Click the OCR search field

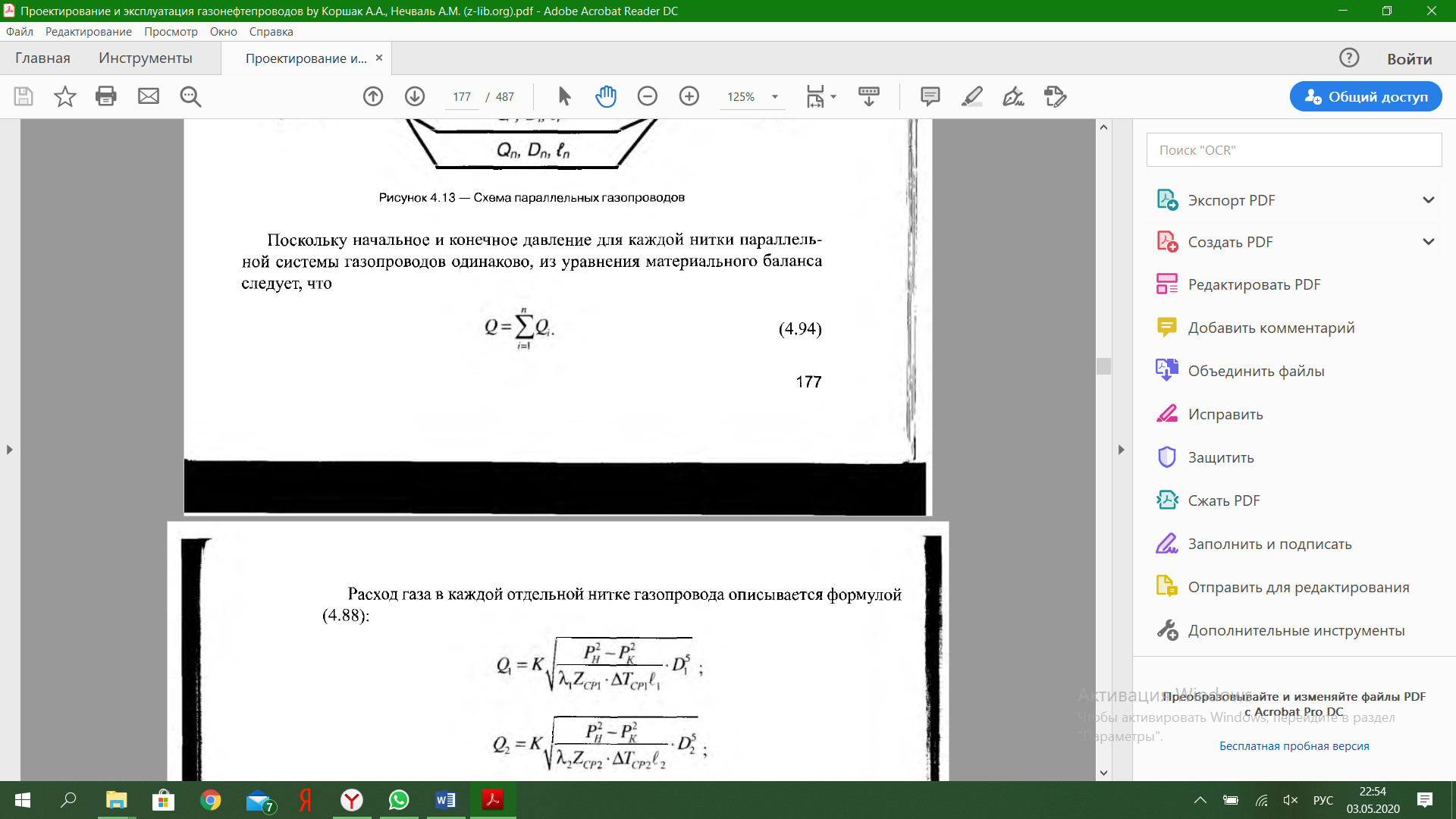coord(1294,150)
